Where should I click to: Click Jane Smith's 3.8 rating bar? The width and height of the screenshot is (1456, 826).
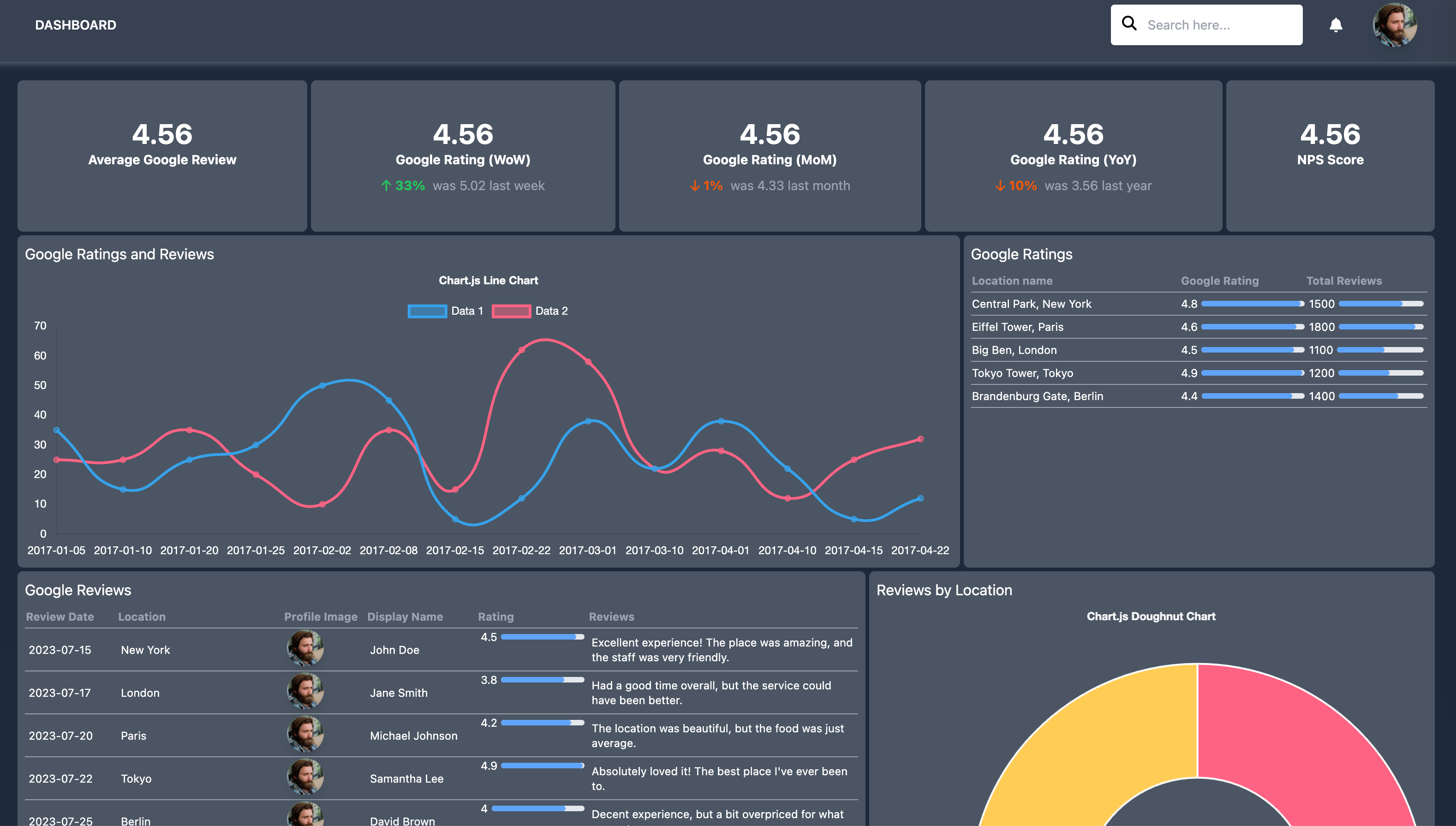(542, 680)
